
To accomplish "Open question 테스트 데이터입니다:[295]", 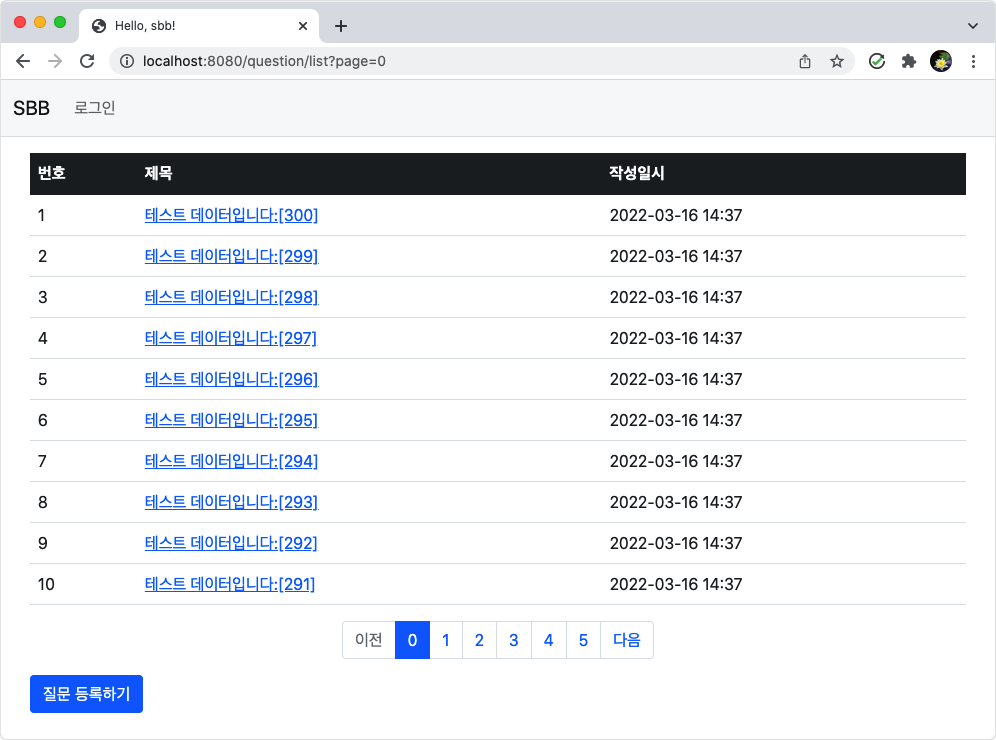I will (x=230, y=420).
